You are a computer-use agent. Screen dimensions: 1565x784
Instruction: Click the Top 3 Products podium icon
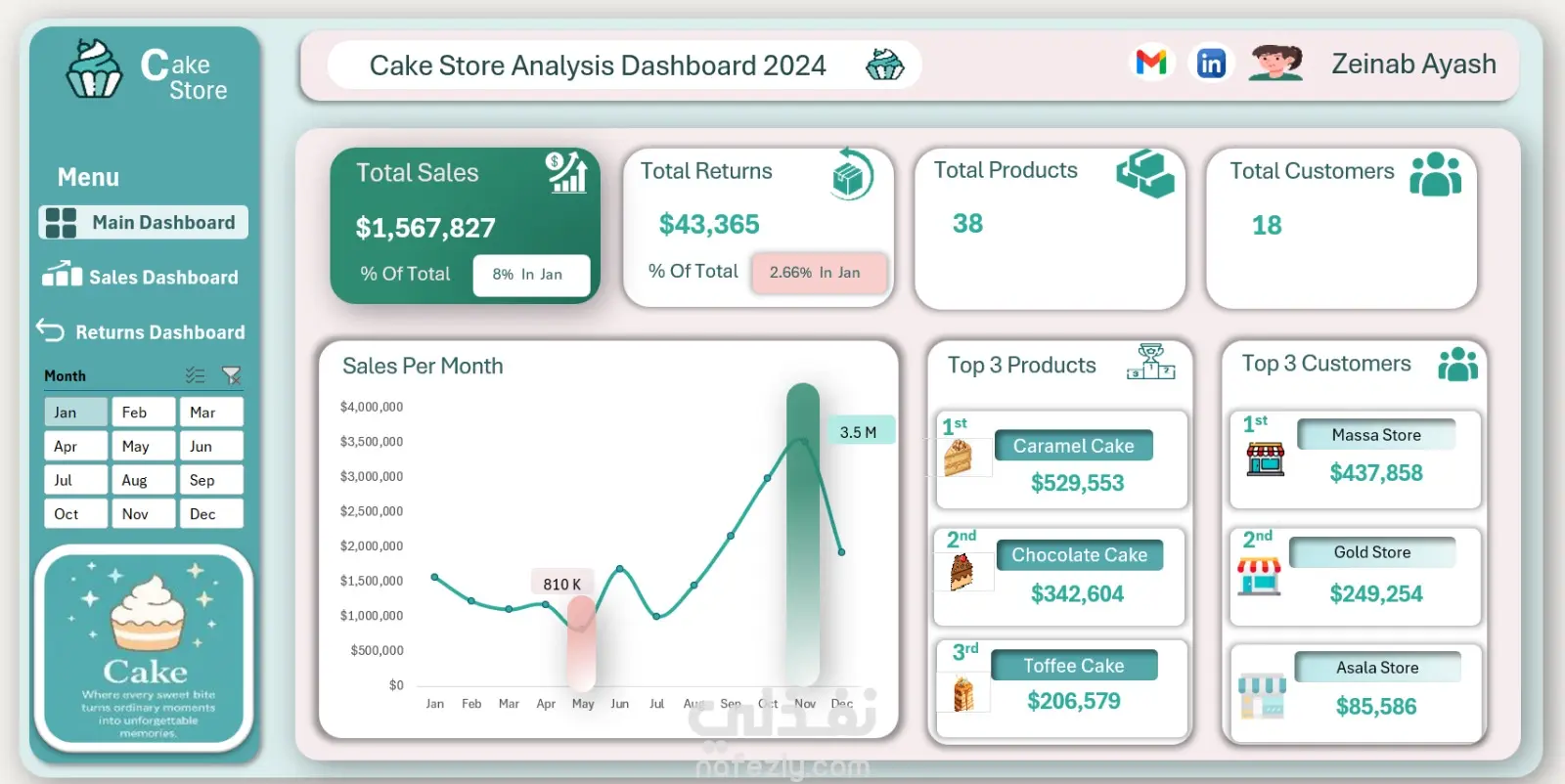tap(1151, 363)
